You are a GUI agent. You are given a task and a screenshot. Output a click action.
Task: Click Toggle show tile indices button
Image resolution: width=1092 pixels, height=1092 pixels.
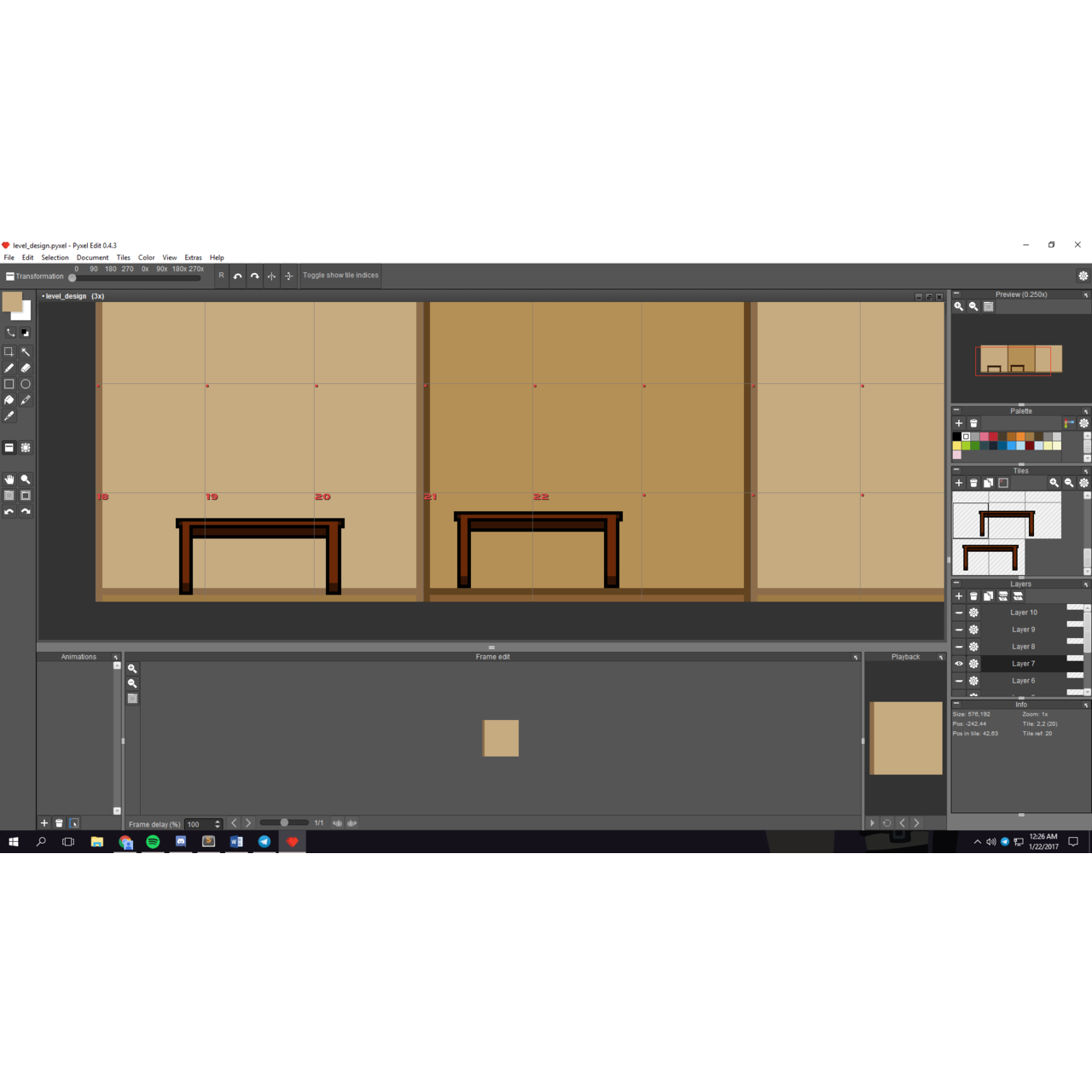pyautogui.click(x=340, y=276)
